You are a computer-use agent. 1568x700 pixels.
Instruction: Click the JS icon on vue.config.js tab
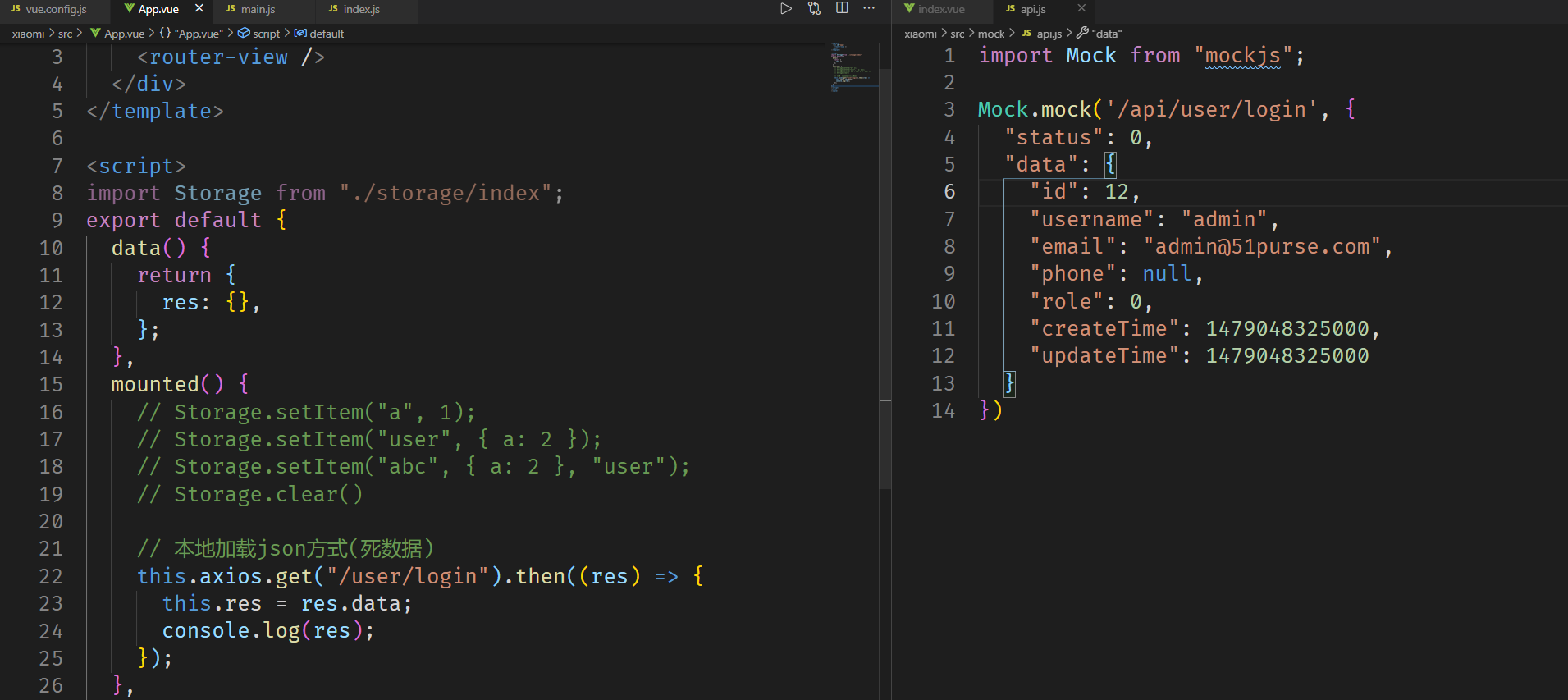16,9
